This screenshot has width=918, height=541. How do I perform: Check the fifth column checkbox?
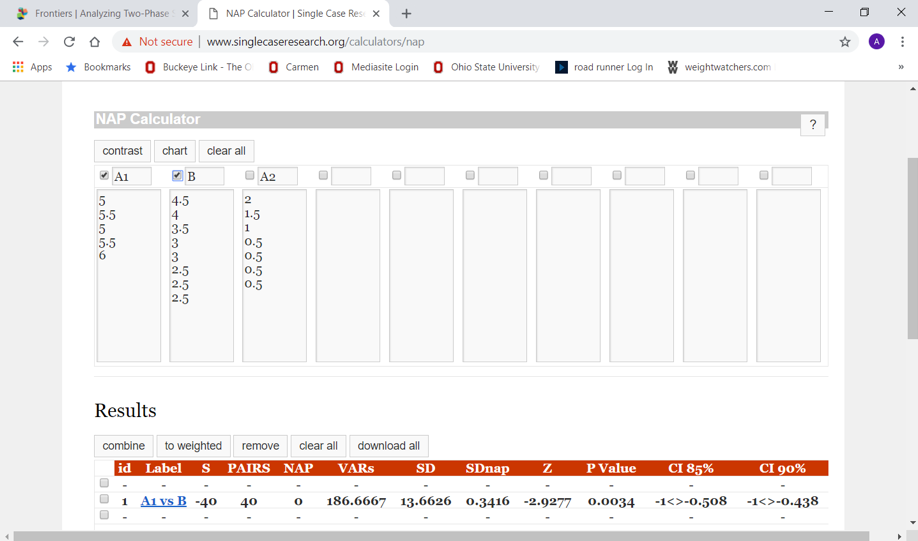point(396,175)
